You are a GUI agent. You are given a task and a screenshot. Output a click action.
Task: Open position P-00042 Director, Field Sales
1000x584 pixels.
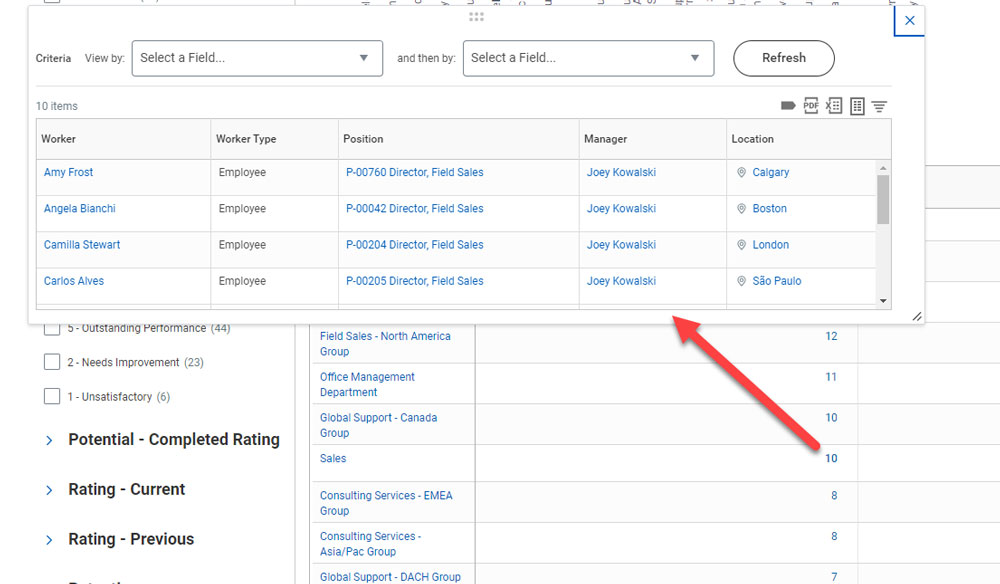415,208
